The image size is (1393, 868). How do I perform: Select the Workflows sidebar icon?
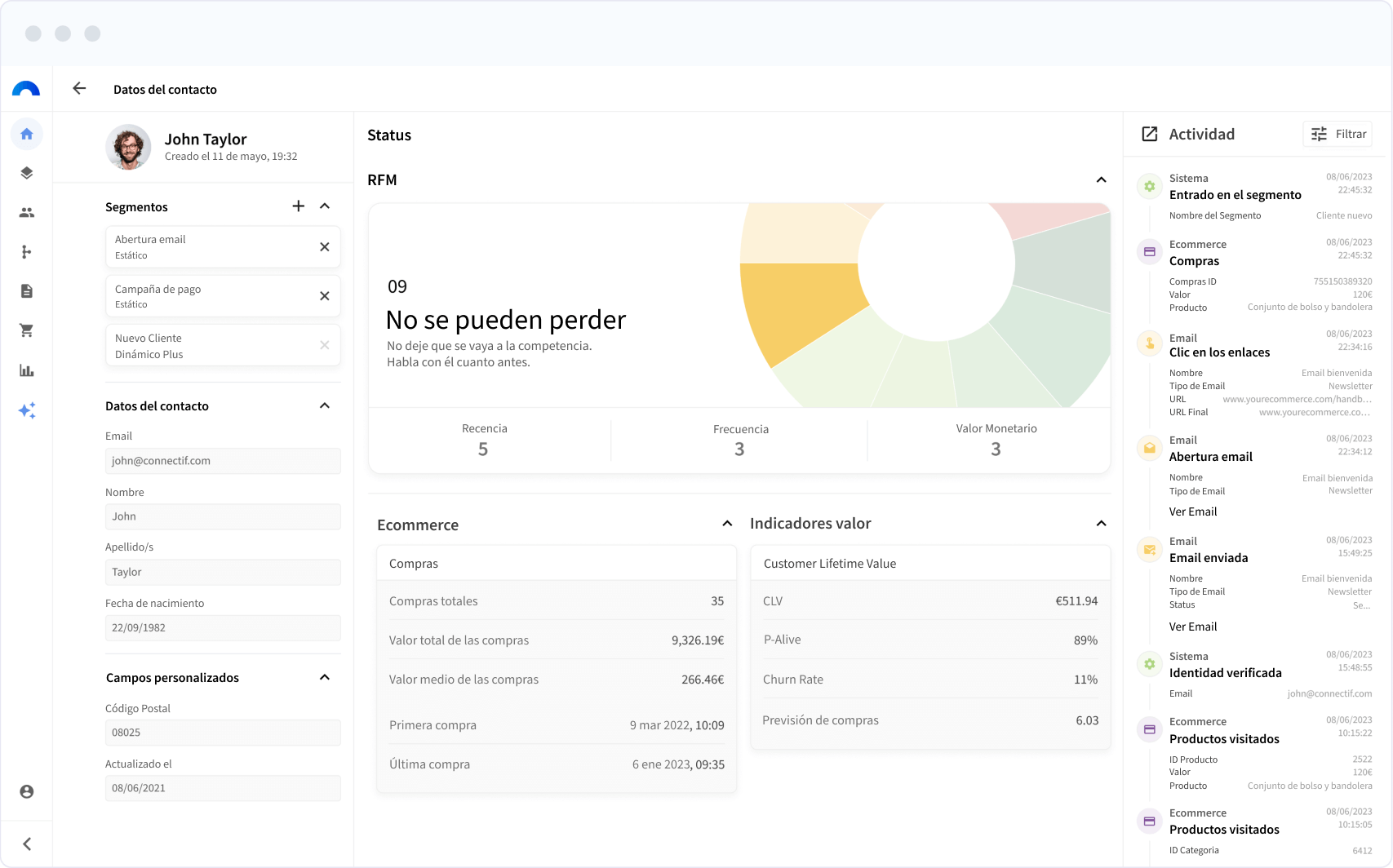[x=27, y=252]
